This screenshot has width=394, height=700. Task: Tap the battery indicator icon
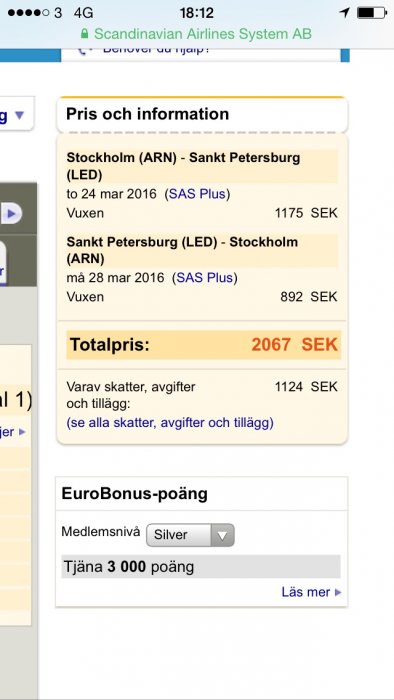[372, 13]
